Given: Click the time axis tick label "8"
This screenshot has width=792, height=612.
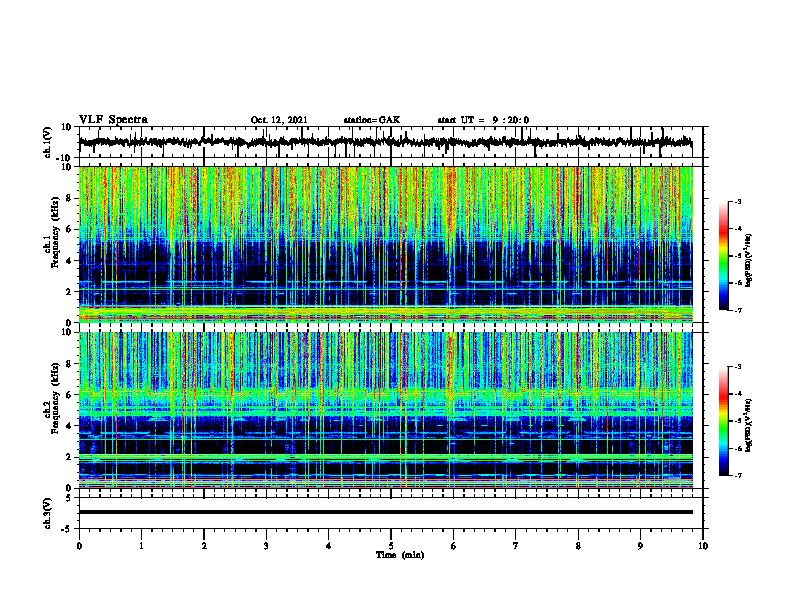Looking at the screenshot, I should coord(578,546).
